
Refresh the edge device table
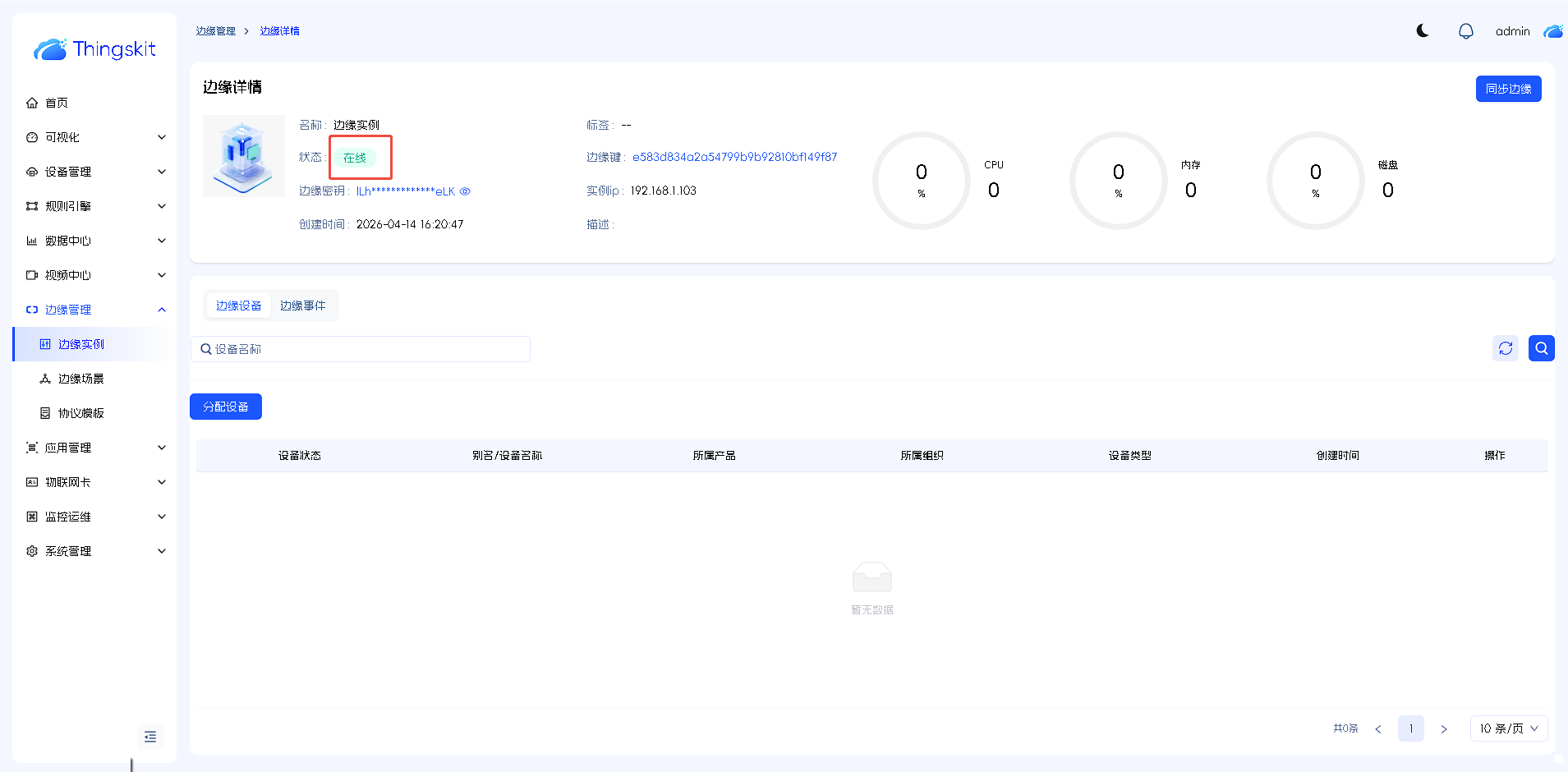point(1506,348)
